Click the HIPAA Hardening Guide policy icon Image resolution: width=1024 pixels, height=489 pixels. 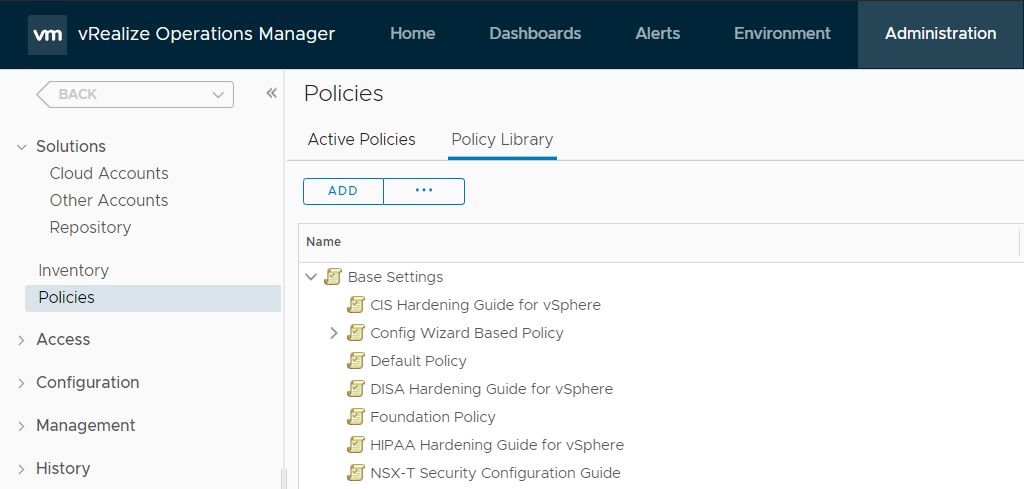click(x=355, y=445)
